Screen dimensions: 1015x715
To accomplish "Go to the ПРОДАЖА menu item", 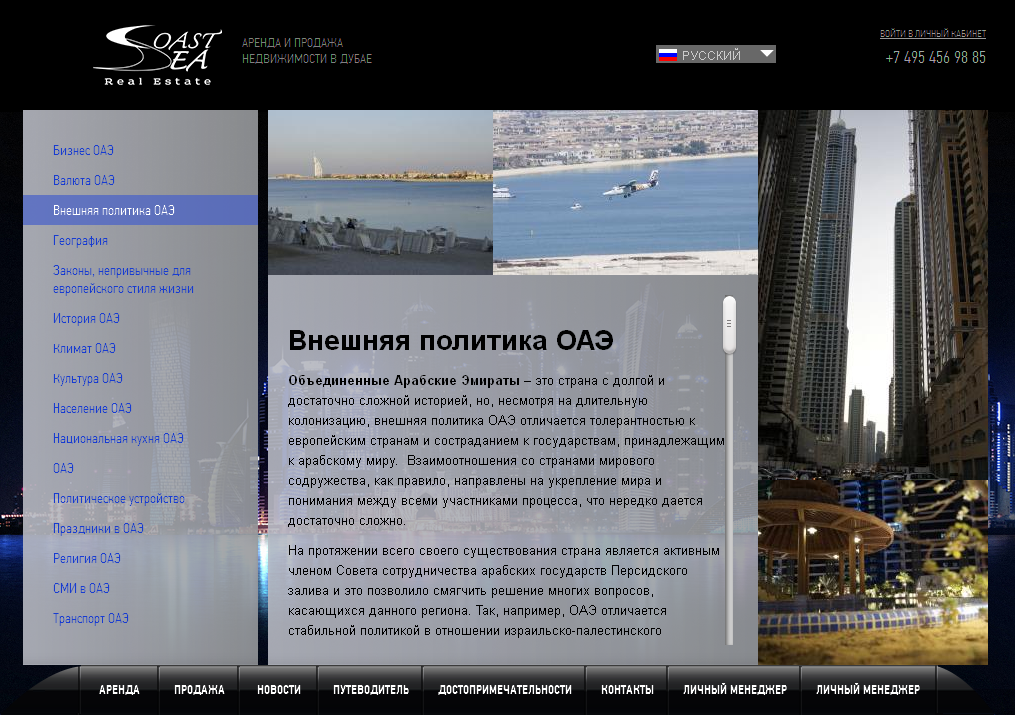I will [199, 690].
